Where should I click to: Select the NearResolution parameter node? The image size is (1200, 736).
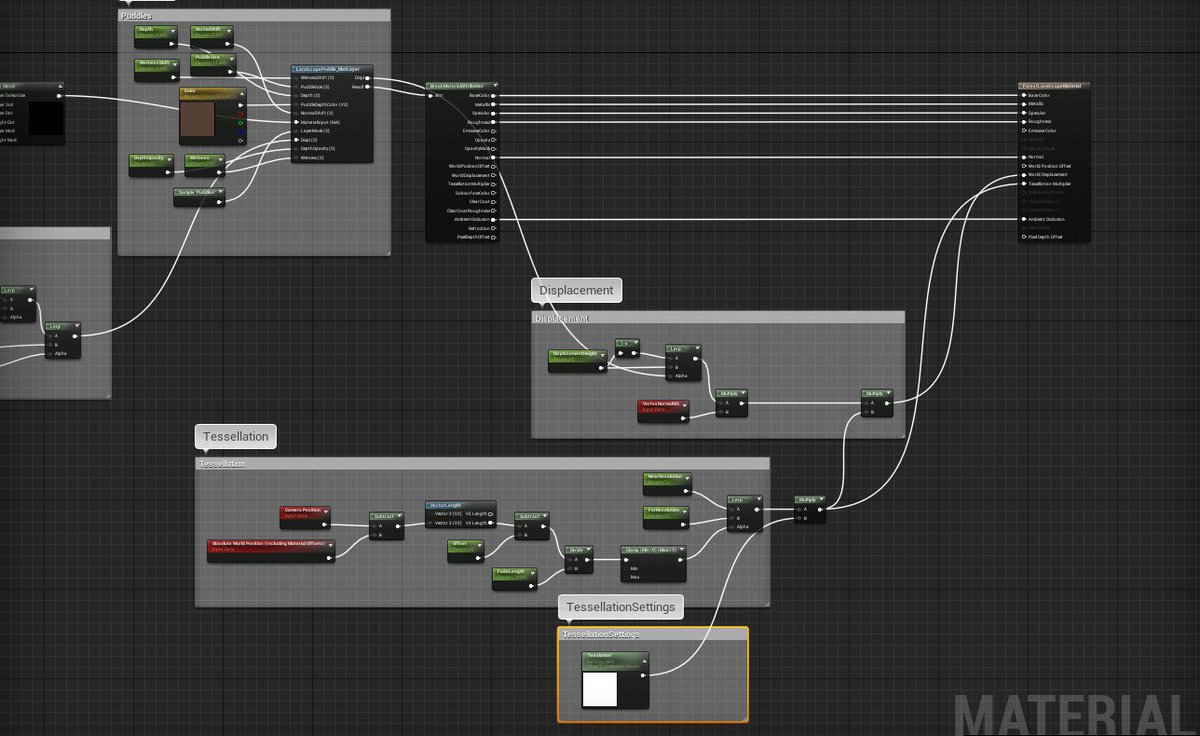667,484
